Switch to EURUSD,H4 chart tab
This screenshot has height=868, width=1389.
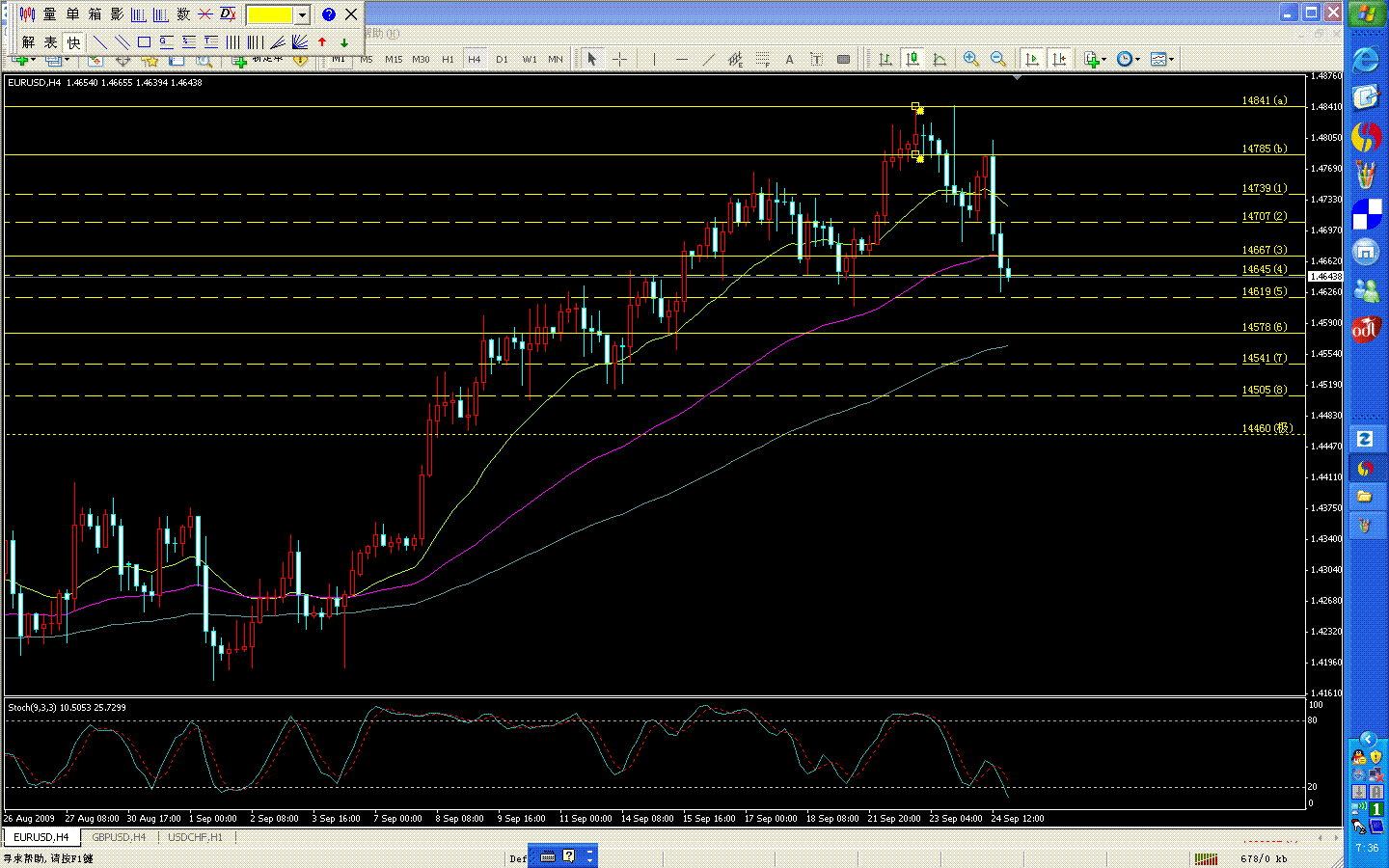click(x=41, y=837)
